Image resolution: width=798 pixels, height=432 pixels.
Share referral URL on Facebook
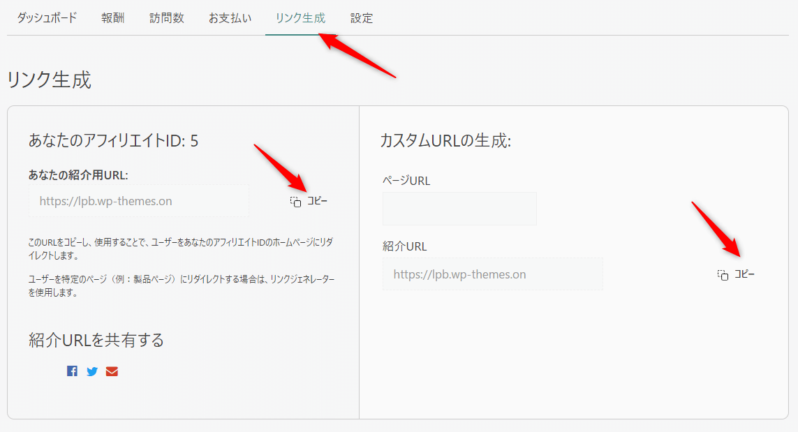pyautogui.click(x=72, y=371)
